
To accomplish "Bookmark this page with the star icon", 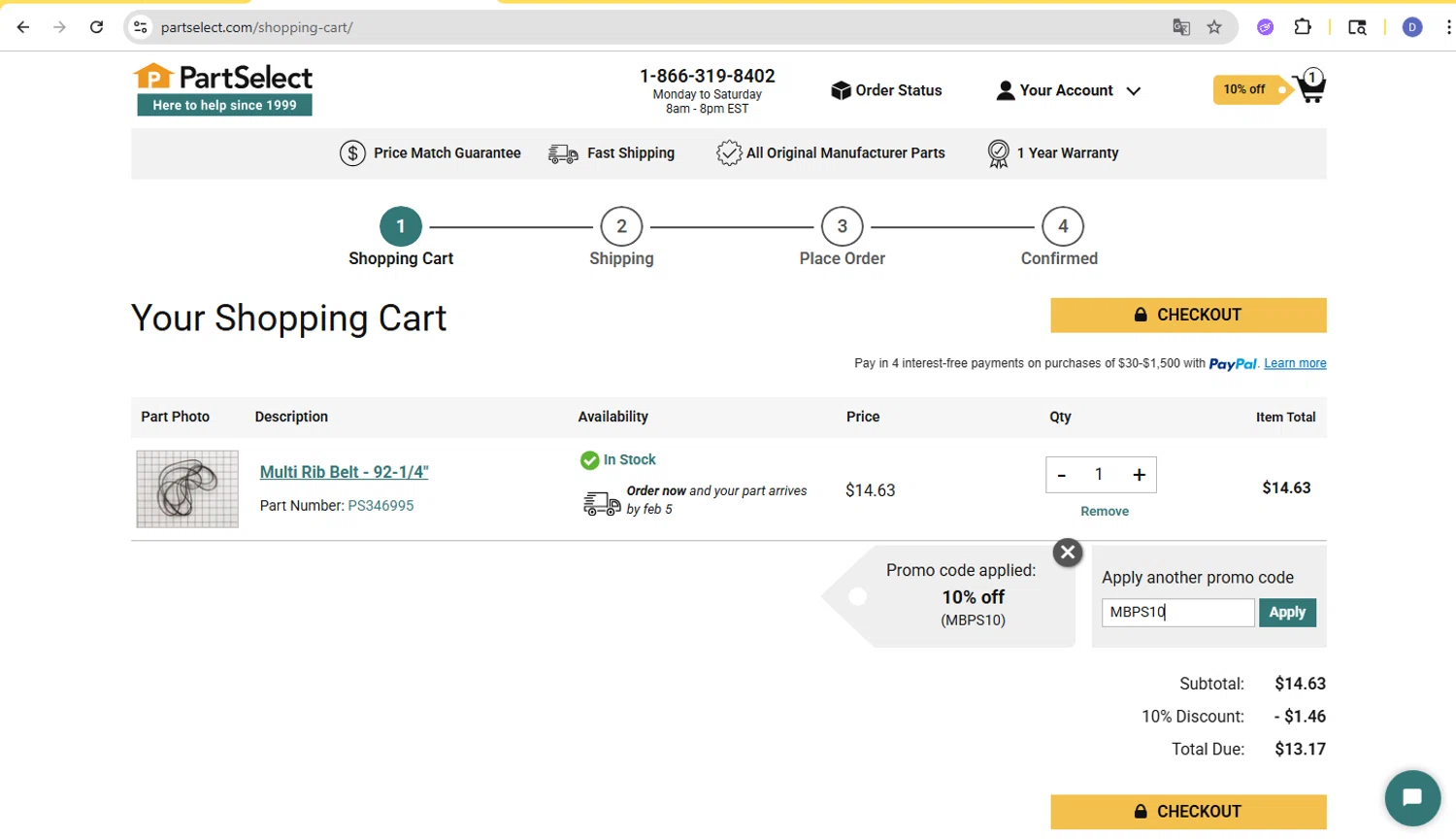I will pos(1214,27).
